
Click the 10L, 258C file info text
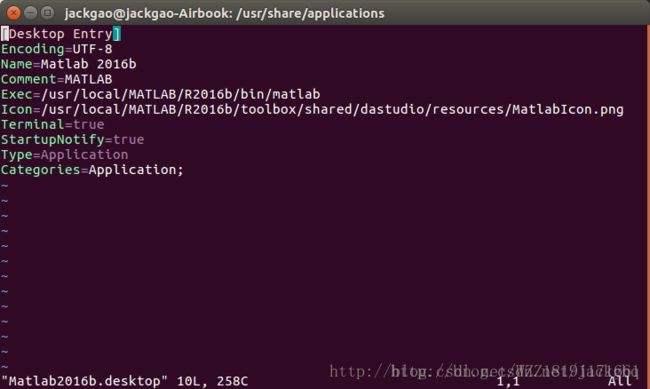coord(213,381)
